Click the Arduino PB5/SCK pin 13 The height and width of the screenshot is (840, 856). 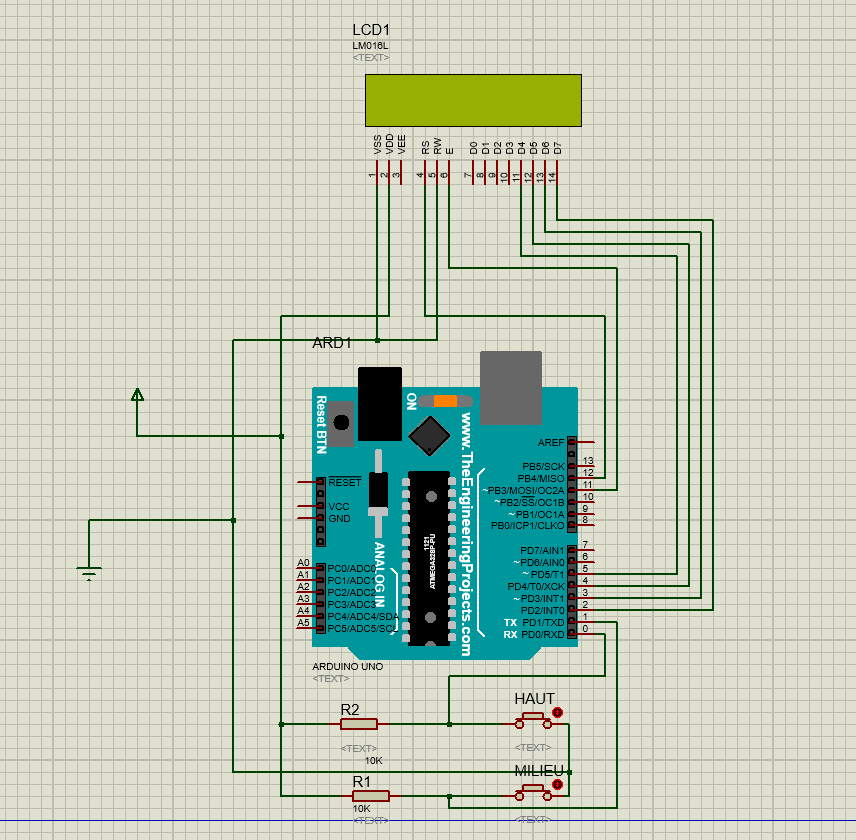(x=582, y=466)
